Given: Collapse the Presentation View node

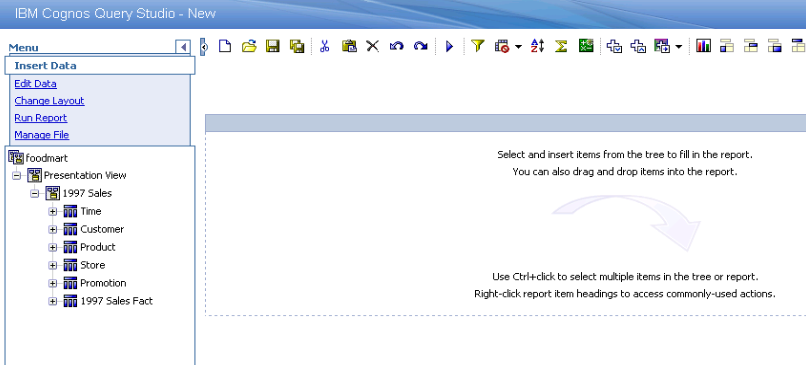Looking at the screenshot, I should (16, 175).
